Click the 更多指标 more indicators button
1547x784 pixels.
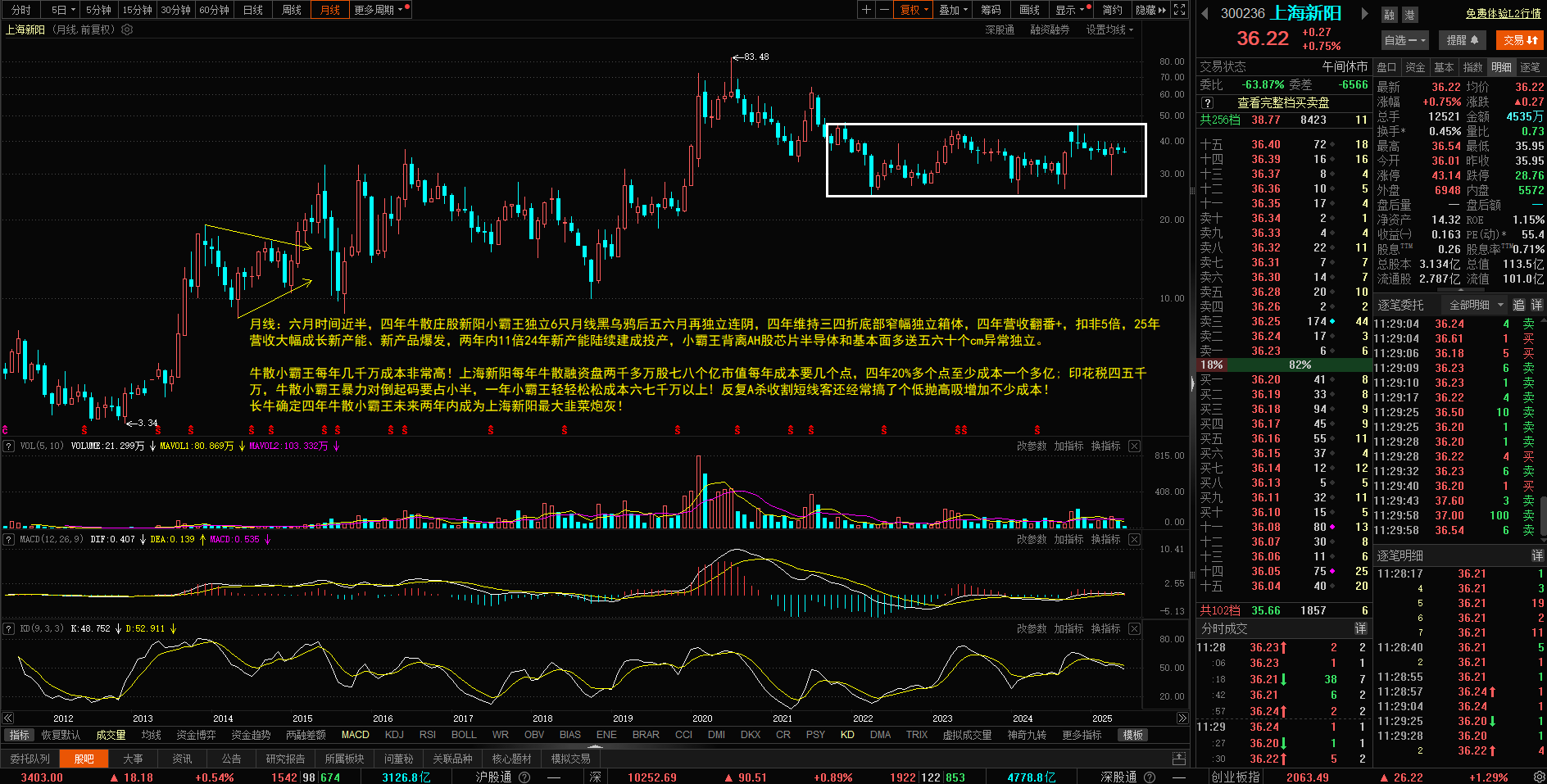(1082, 736)
